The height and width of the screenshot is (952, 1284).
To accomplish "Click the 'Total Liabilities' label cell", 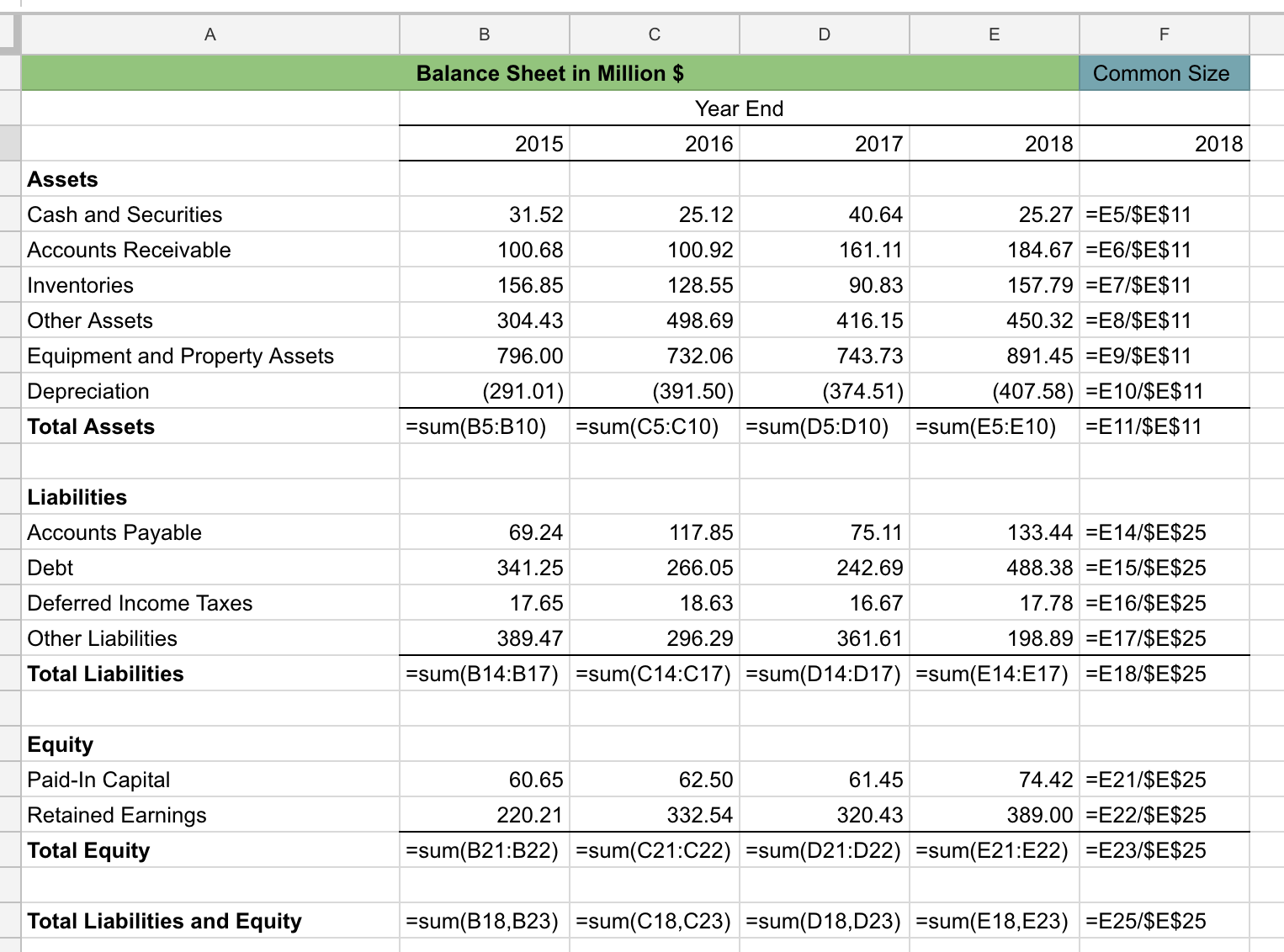I will 210,674.
